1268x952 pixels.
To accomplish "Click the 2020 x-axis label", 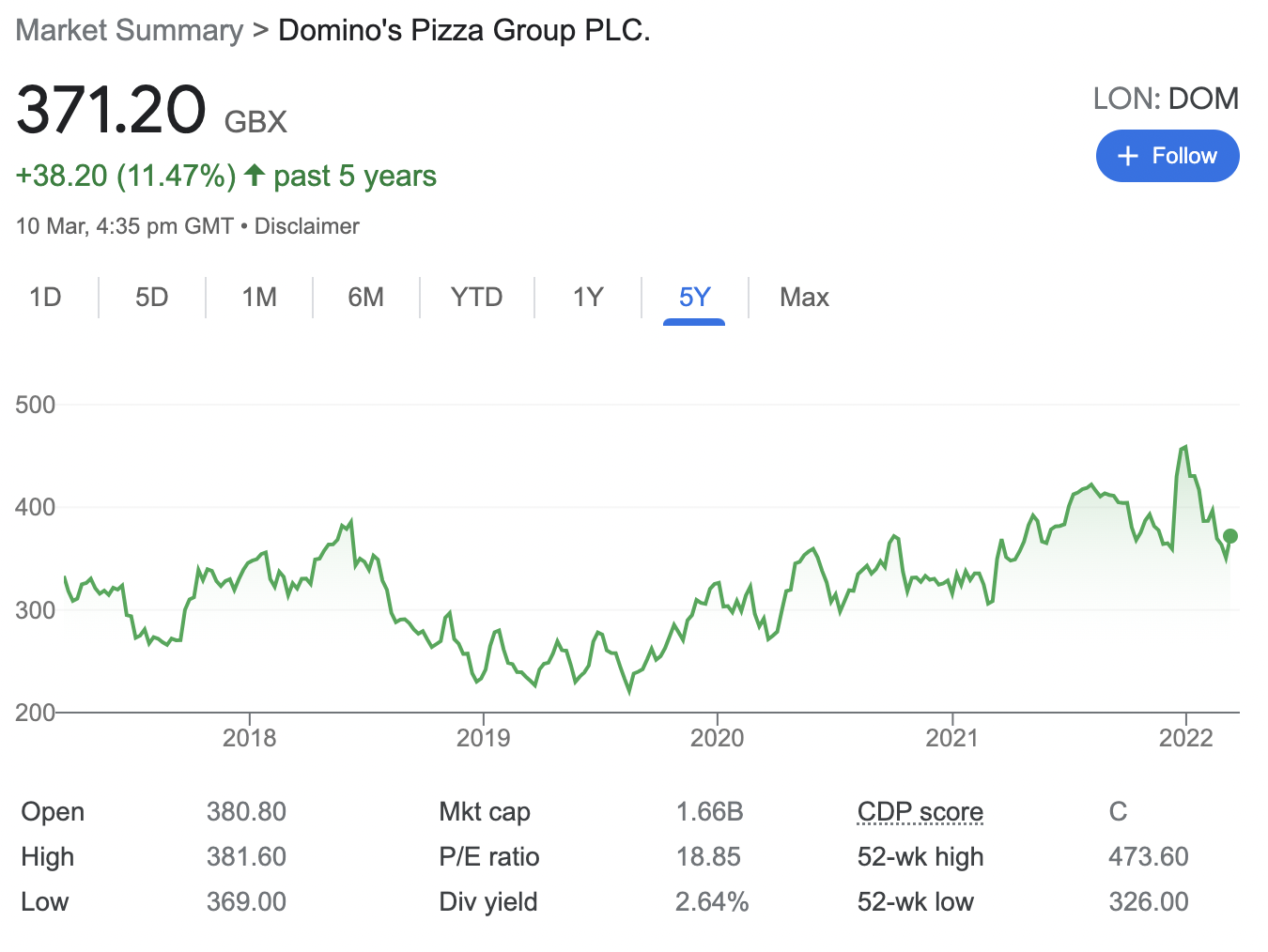I will click(717, 738).
